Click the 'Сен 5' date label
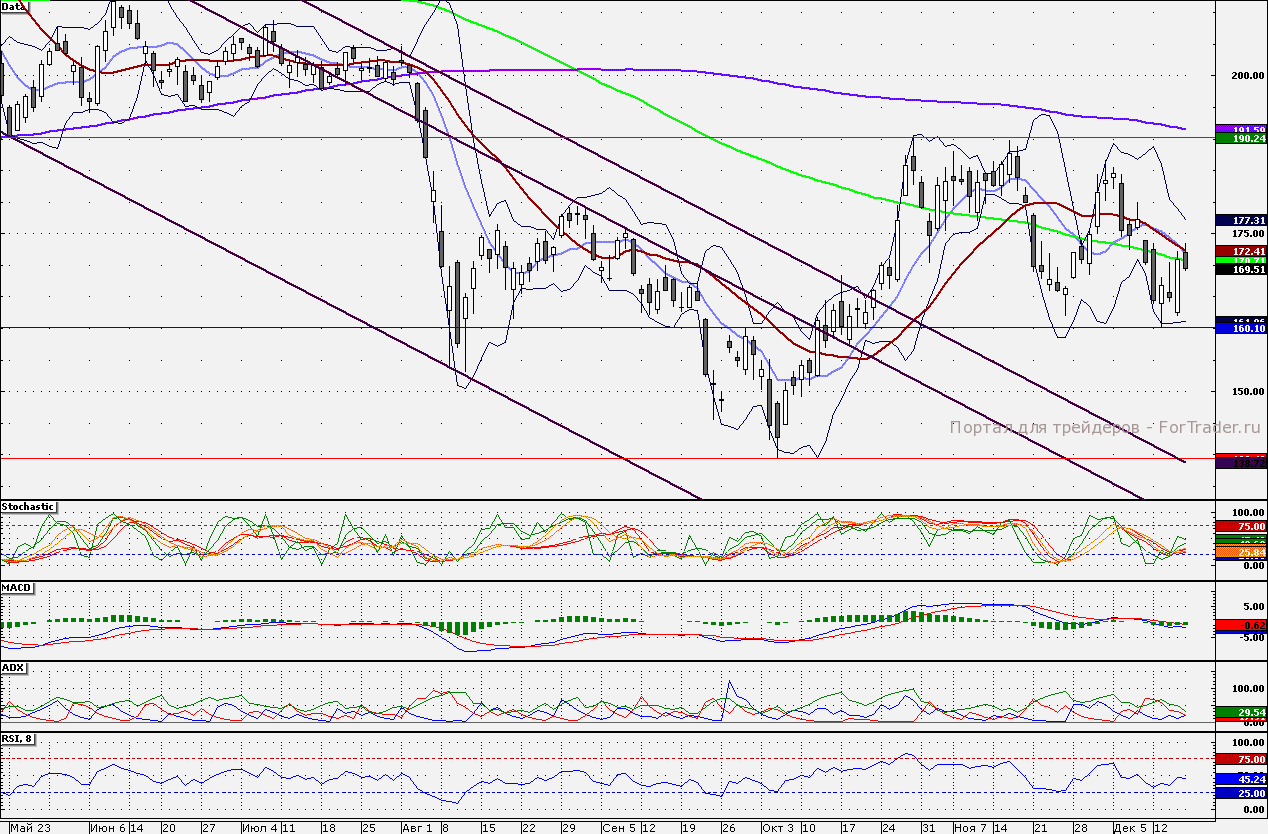 click(619, 827)
